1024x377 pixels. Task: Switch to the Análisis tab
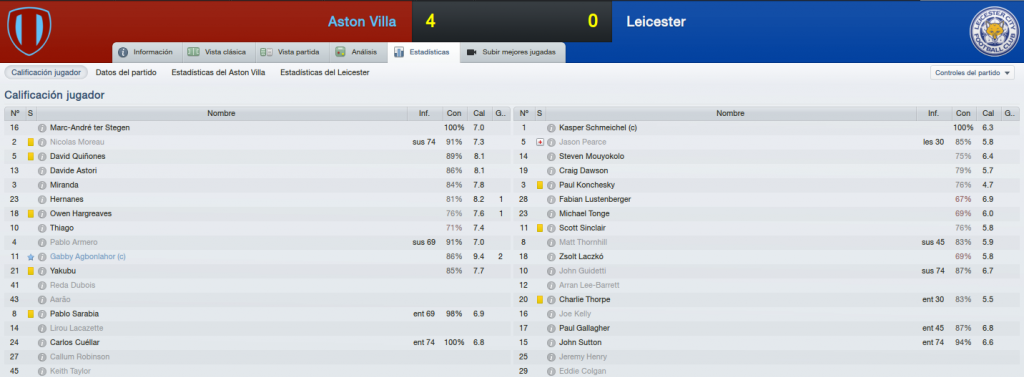pos(356,52)
